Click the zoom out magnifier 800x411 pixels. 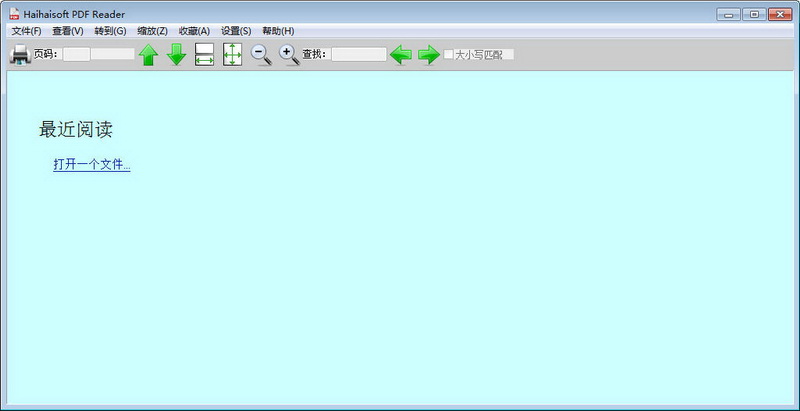261,55
